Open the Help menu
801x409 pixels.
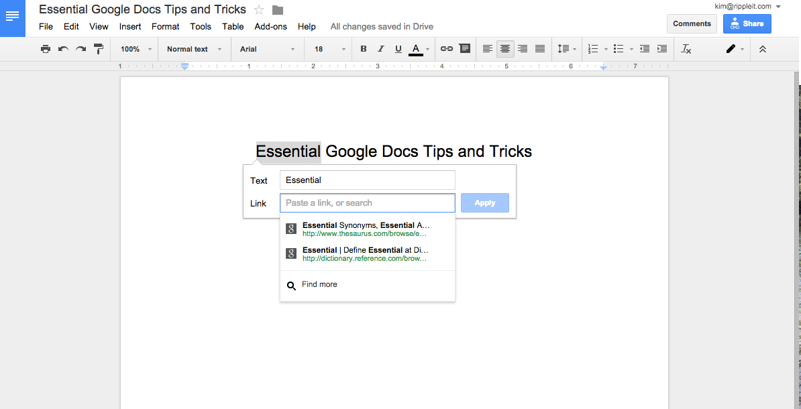pyautogui.click(x=307, y=27)
